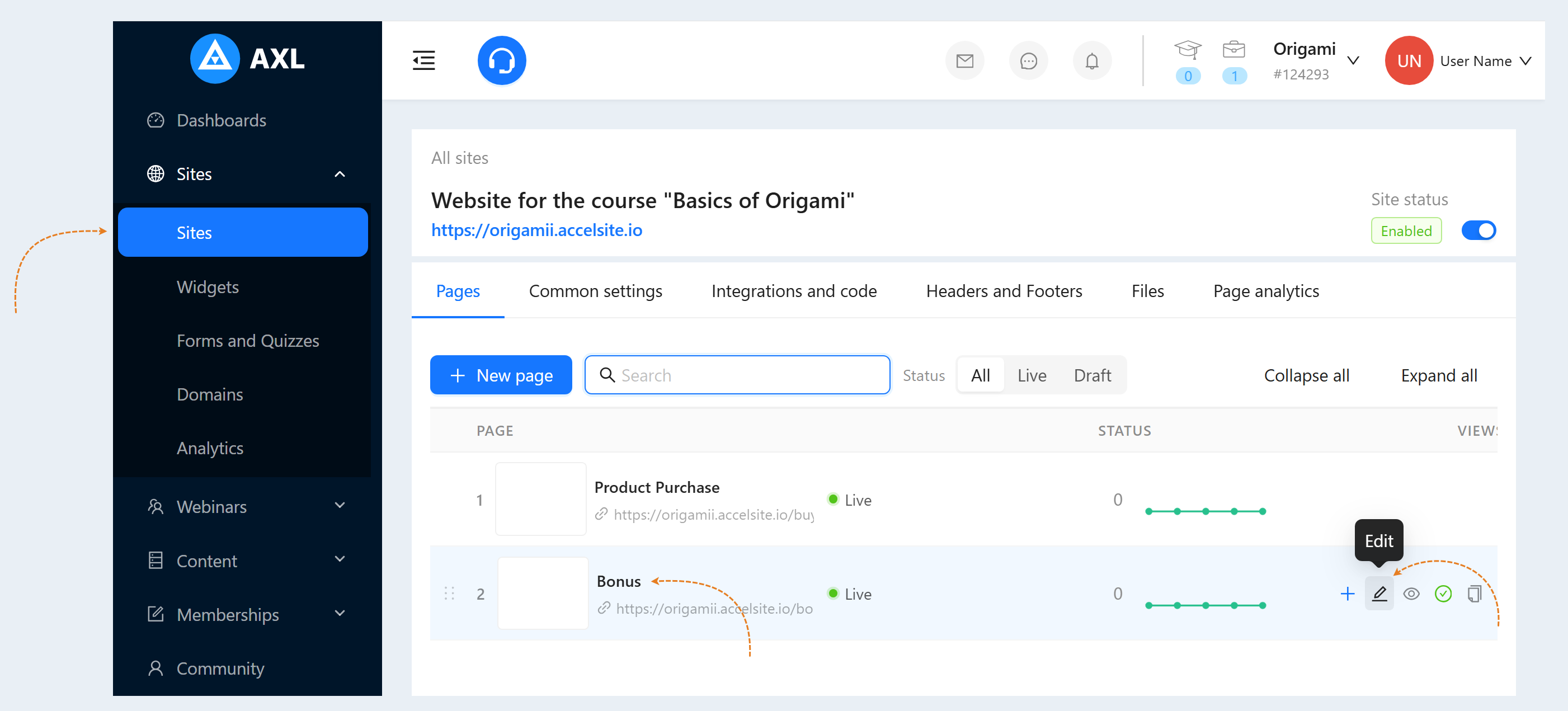Screen dimensions: 1568x711
Task: Click the Bonus views sparkline chart
Action: (1205, 605)
